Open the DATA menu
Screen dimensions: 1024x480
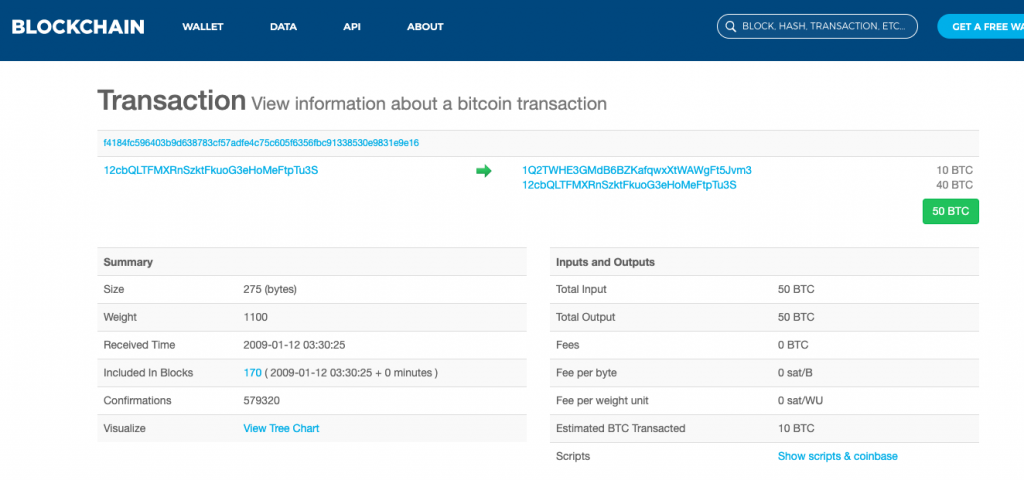click(283, 27)
